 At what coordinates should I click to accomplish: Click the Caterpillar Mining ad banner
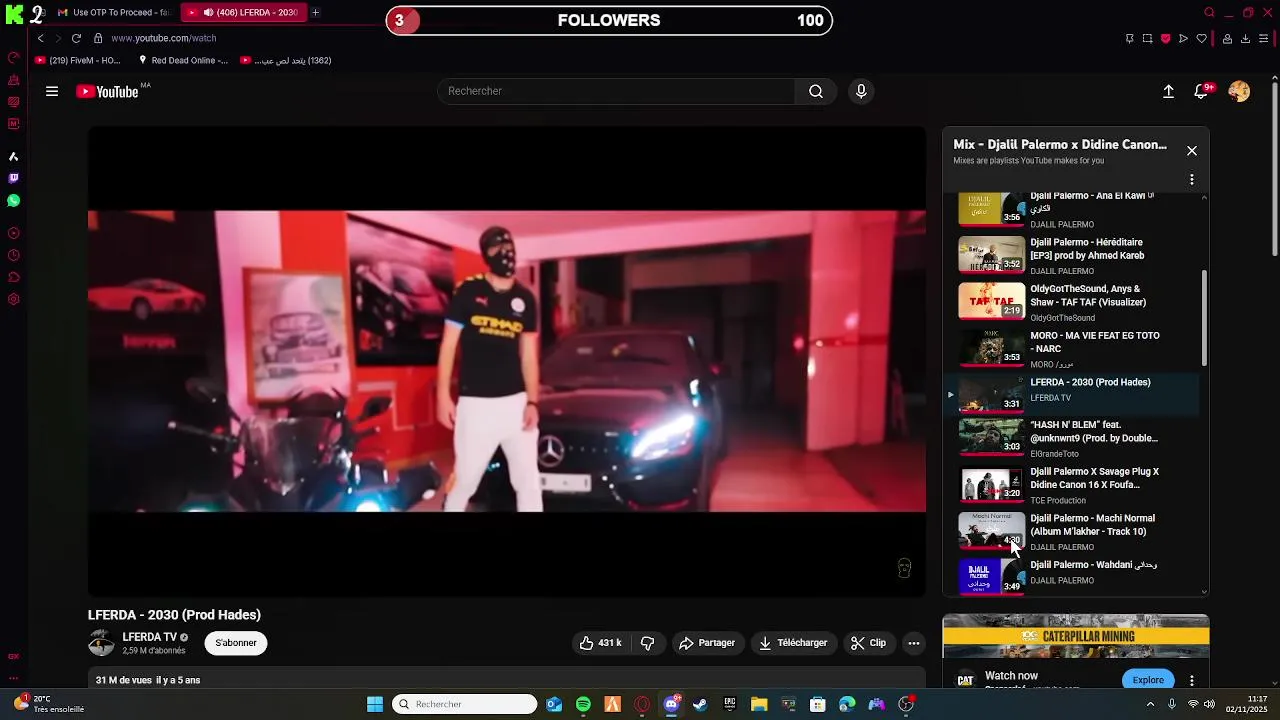1076,636
